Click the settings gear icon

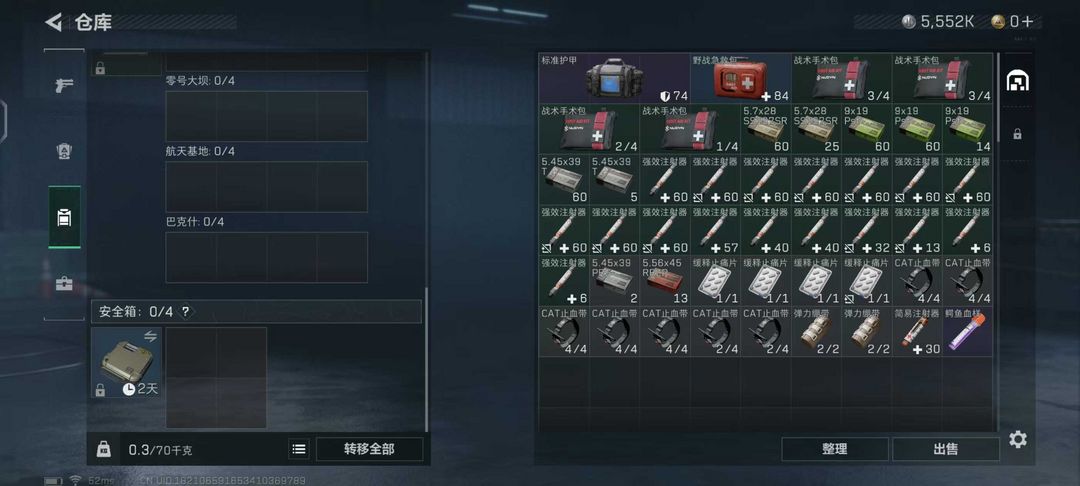tap(1018, 439)
